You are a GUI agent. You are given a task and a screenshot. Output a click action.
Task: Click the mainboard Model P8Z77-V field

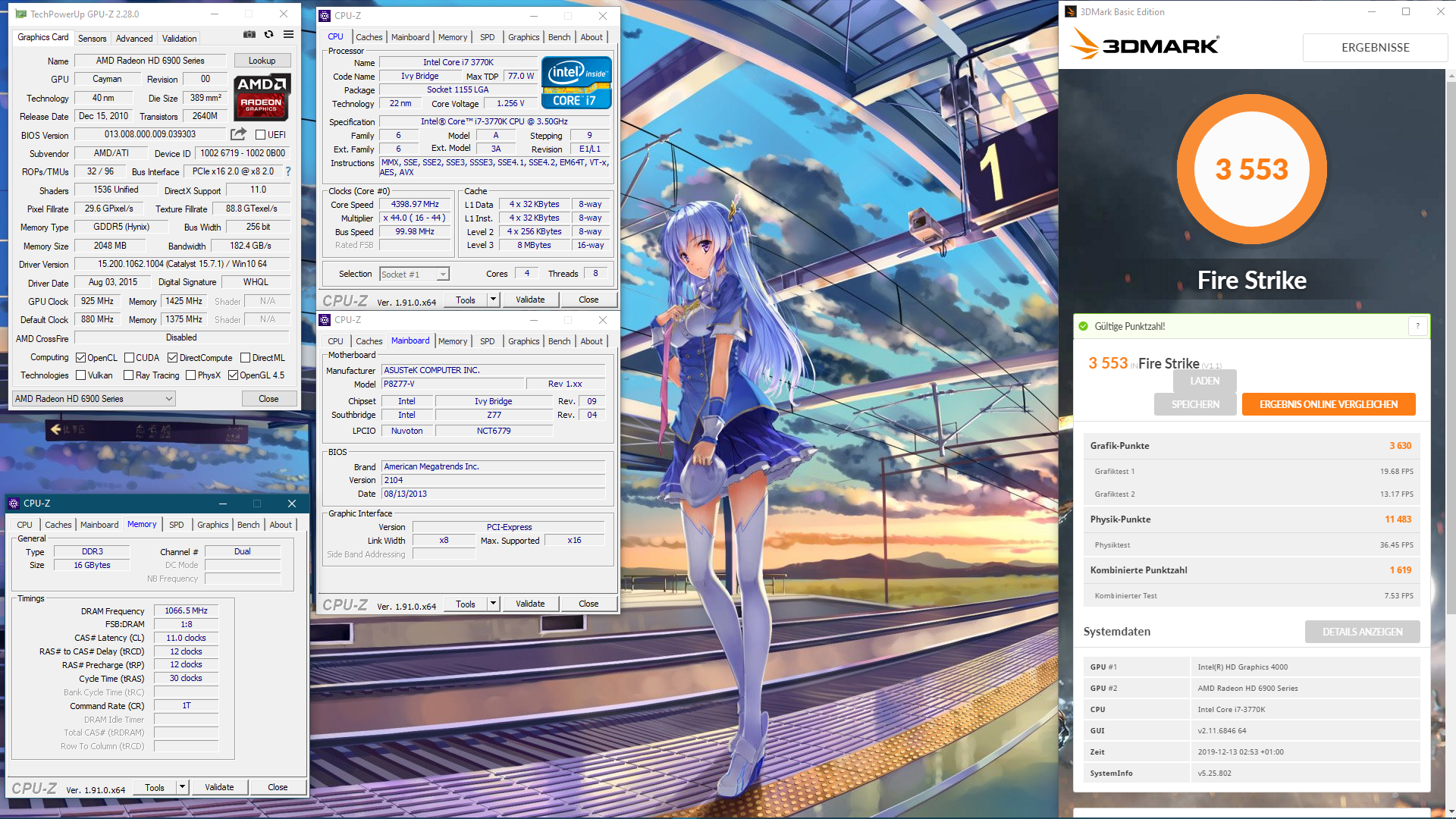tap(453, 384)
